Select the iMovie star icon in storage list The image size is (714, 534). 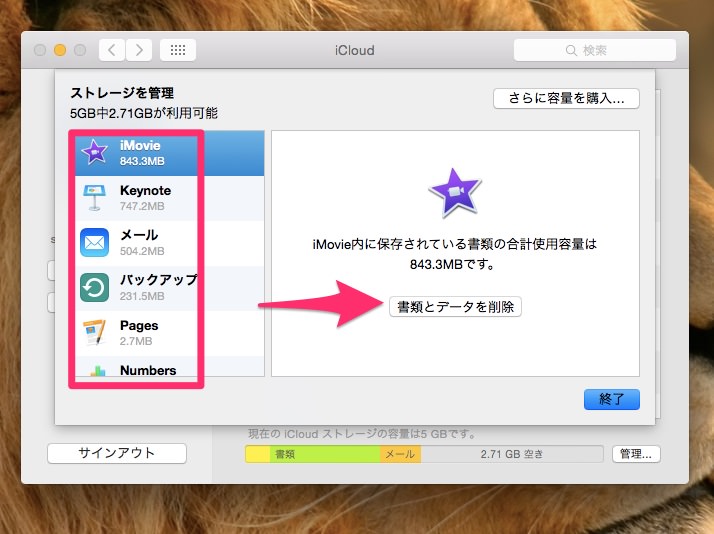94,152
